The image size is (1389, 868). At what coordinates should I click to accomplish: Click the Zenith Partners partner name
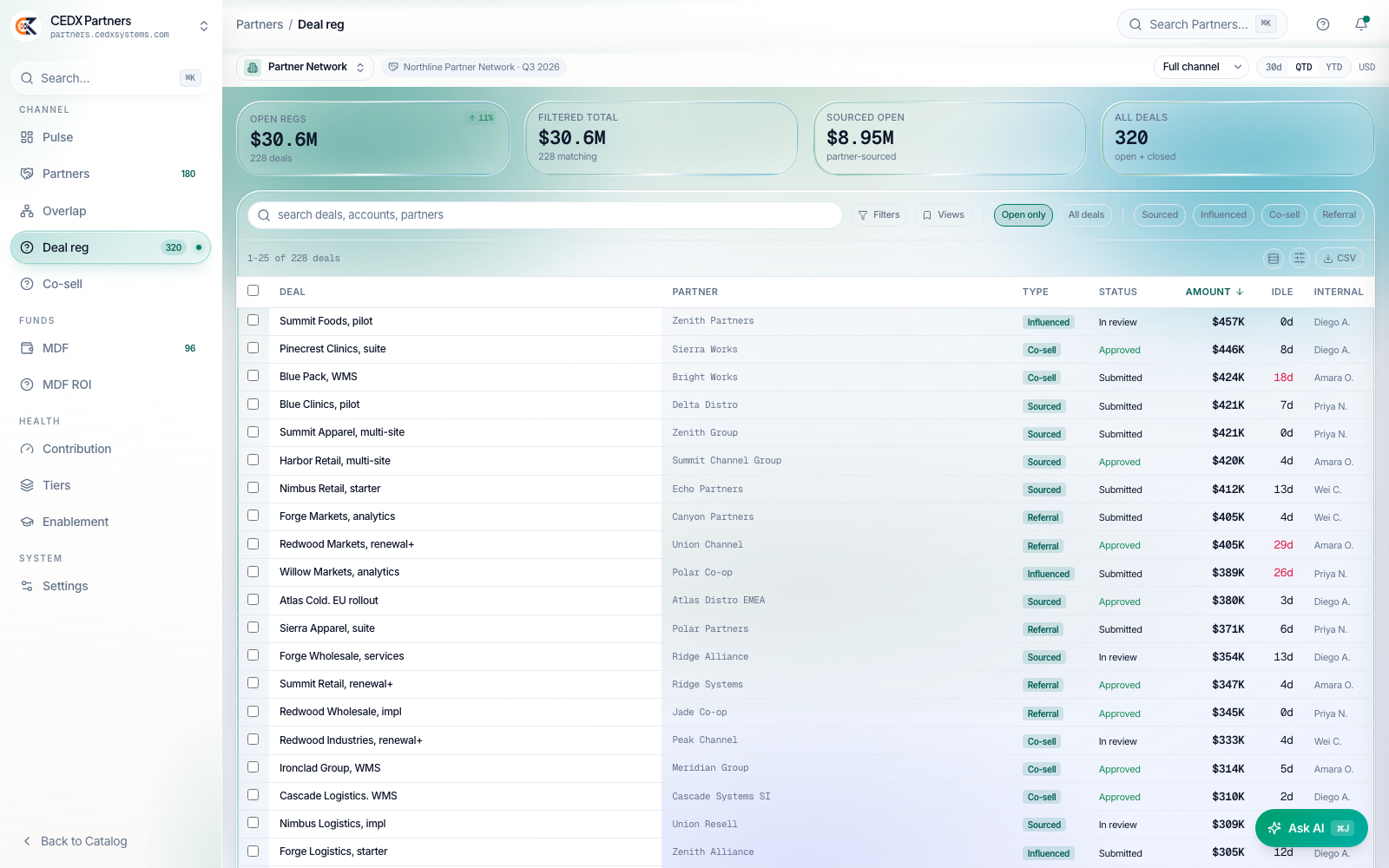click(x=713, y=321)
